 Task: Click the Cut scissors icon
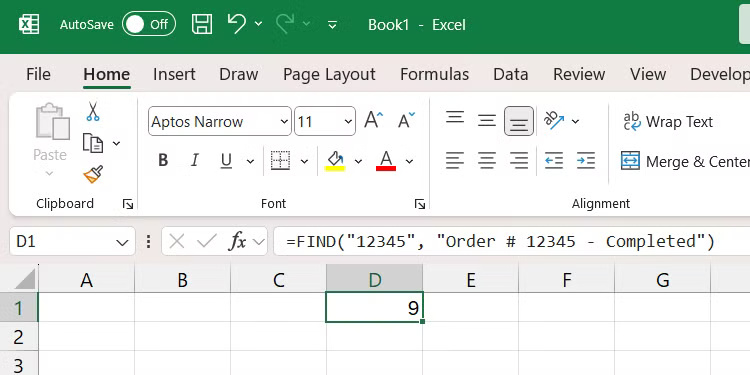pyautogui.click(x=93, y=111)
